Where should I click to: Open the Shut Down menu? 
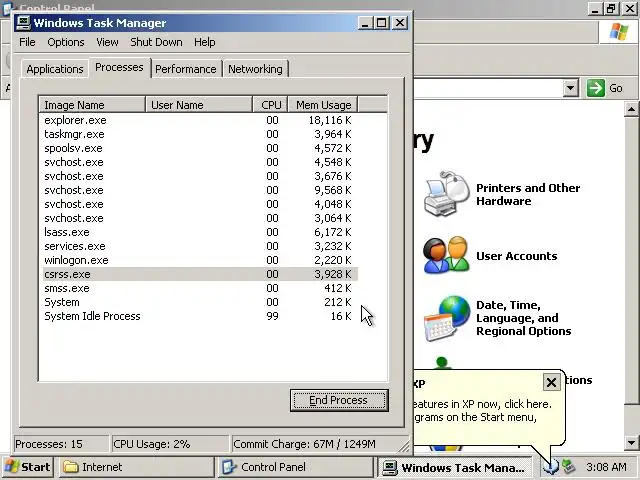tap(156, 42)
